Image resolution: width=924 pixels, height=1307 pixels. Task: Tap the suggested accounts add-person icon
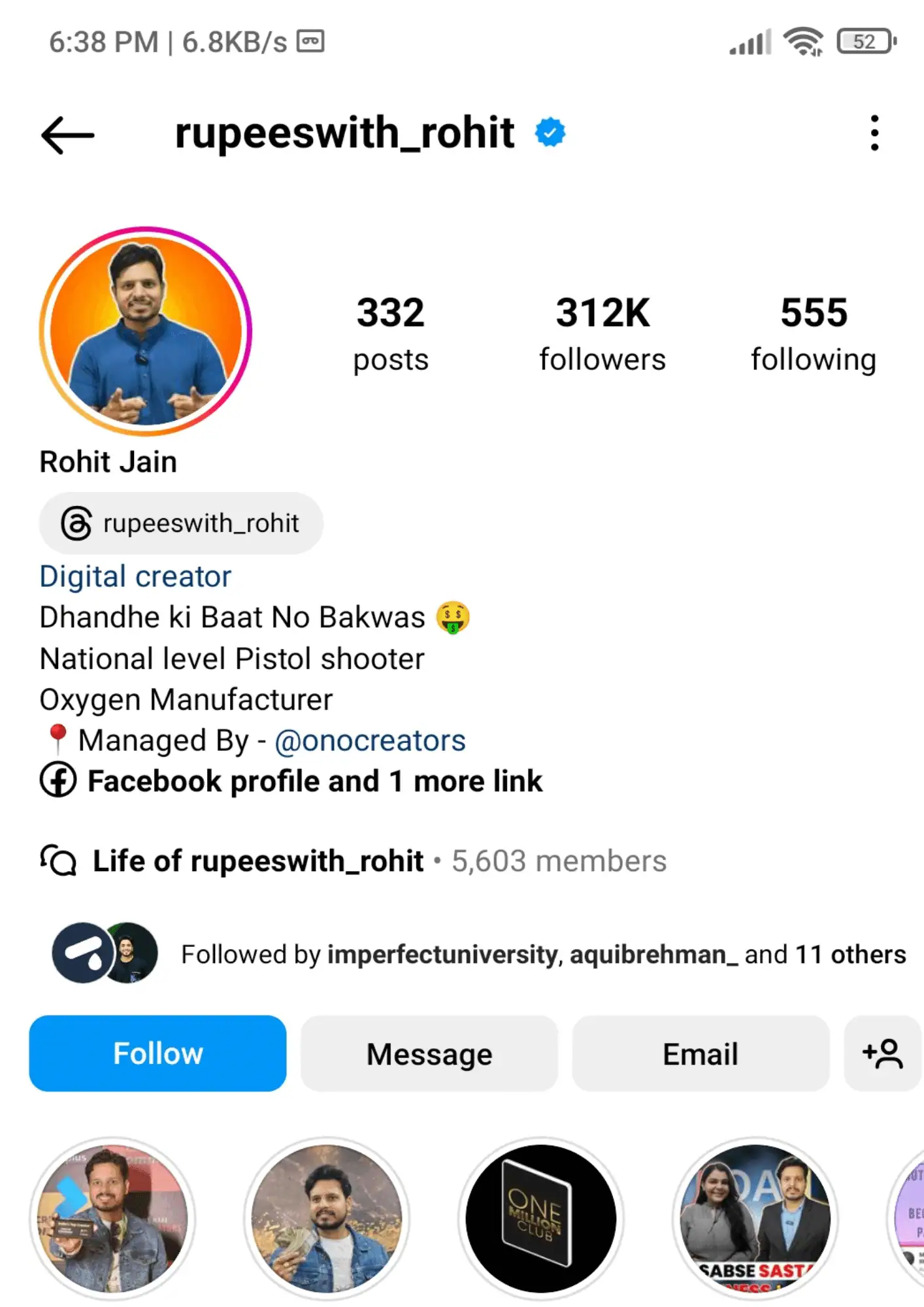point(883,1053)
